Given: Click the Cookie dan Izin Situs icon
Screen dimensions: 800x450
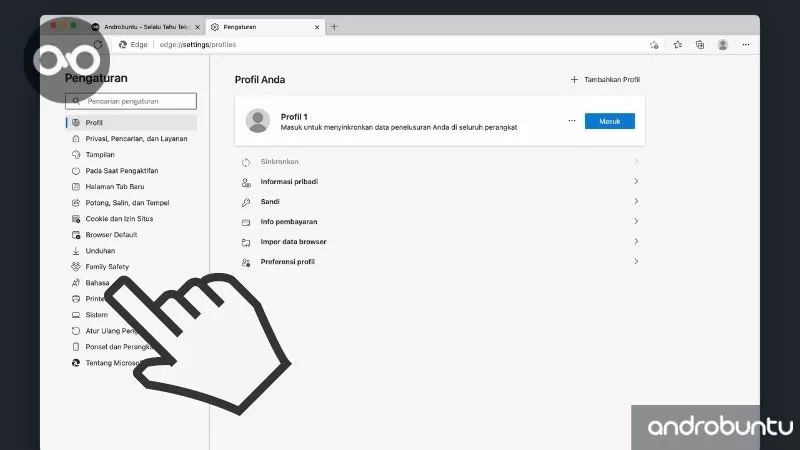Looking at the screenshot, I should [76, 219].
